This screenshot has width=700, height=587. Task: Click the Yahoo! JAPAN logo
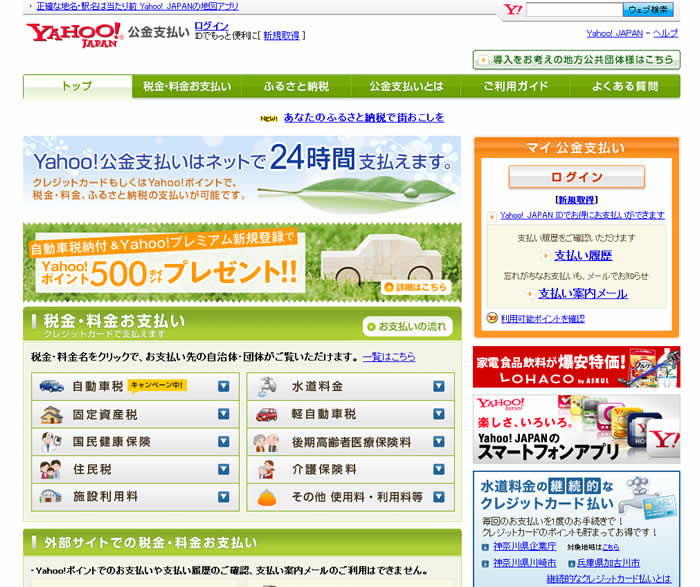pos(75,35)
